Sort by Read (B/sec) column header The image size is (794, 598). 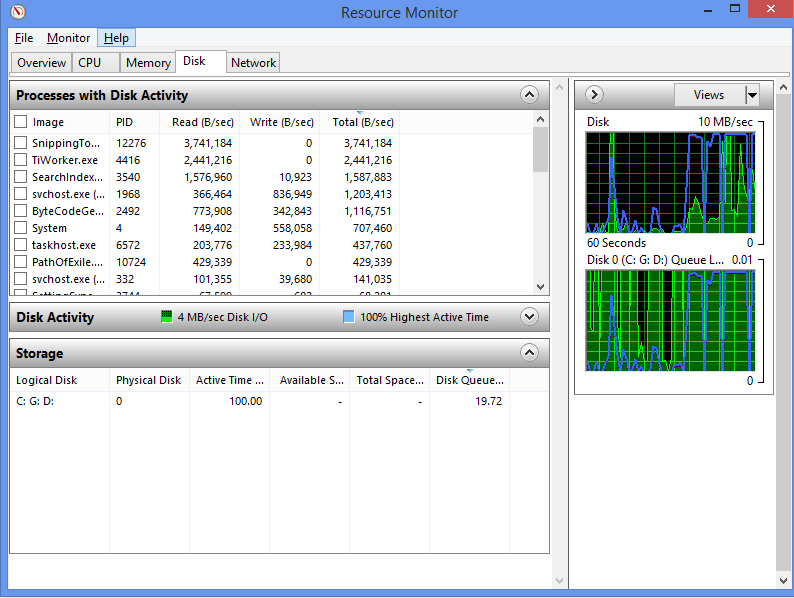point(200,122)
